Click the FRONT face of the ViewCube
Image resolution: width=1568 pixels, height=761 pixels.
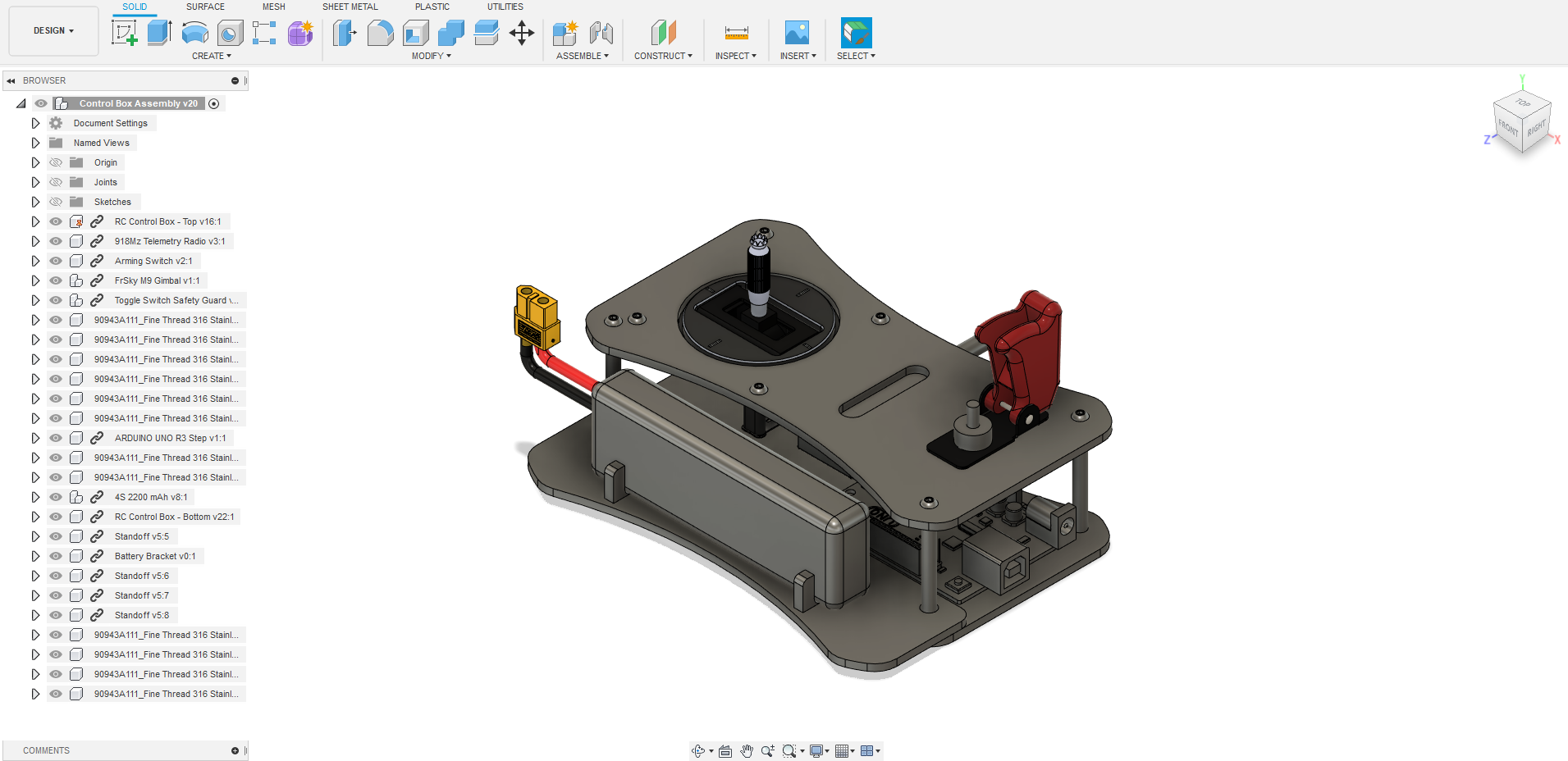(x=1507, y=127)
